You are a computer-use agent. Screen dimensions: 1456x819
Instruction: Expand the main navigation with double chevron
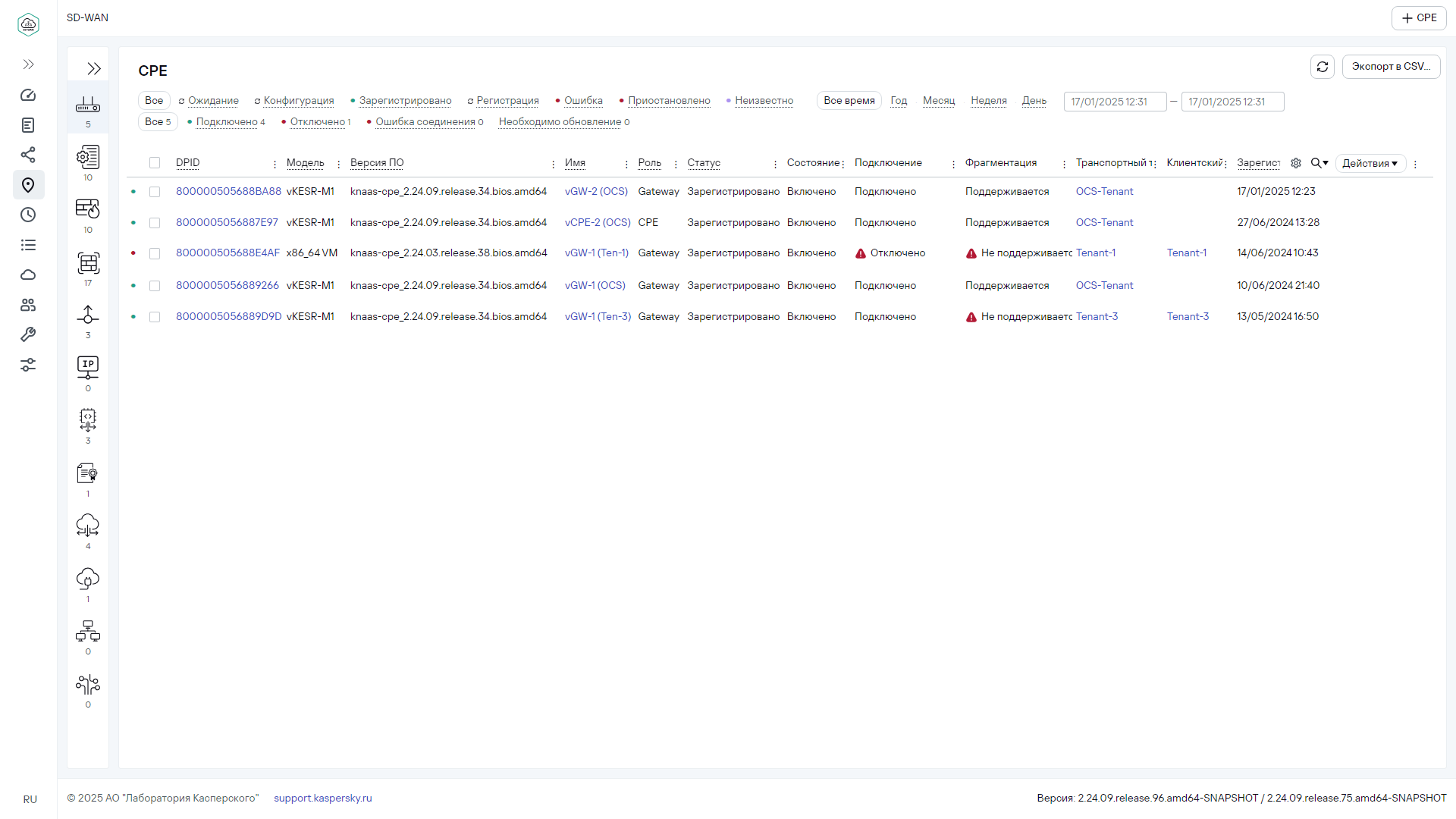click(28, 64)
